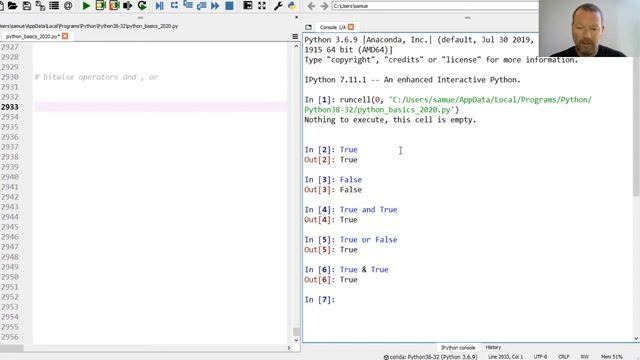This screenshot has height=360, width=640.
Task: Save the file with the floppy icon
Action: pyautogui.click(x=27, y=6)
